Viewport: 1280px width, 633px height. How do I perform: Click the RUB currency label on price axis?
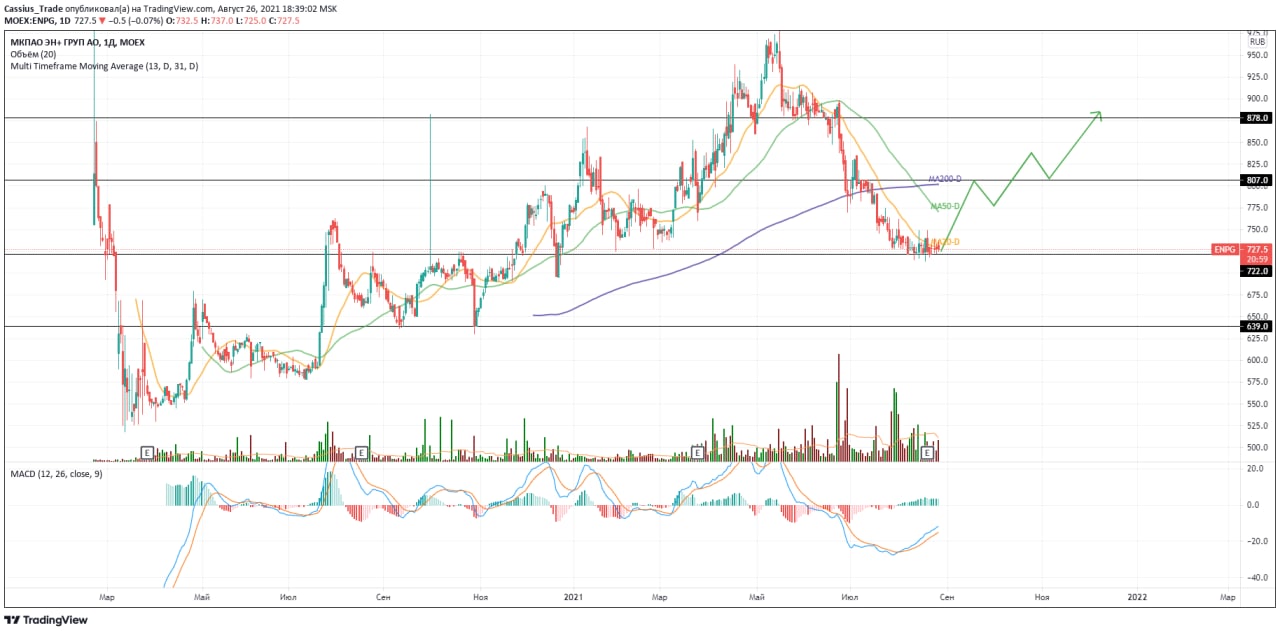[1257, 42]
